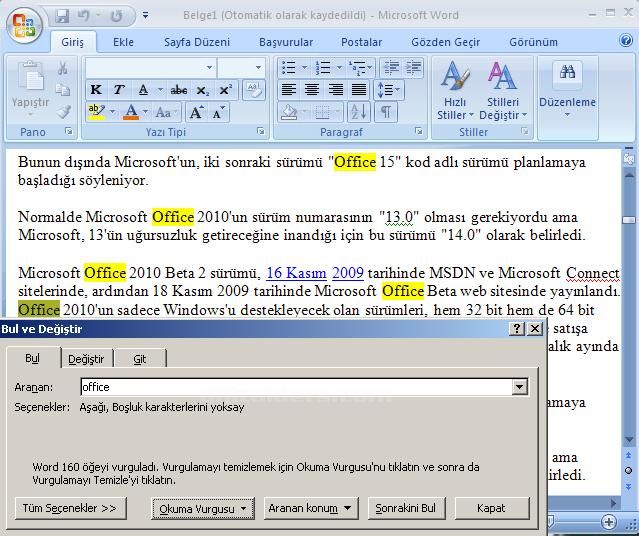Screen dimensions: 639x536
Task: Toggle strikethrough (abc) formatting
Action: click(x=179, y=90)
